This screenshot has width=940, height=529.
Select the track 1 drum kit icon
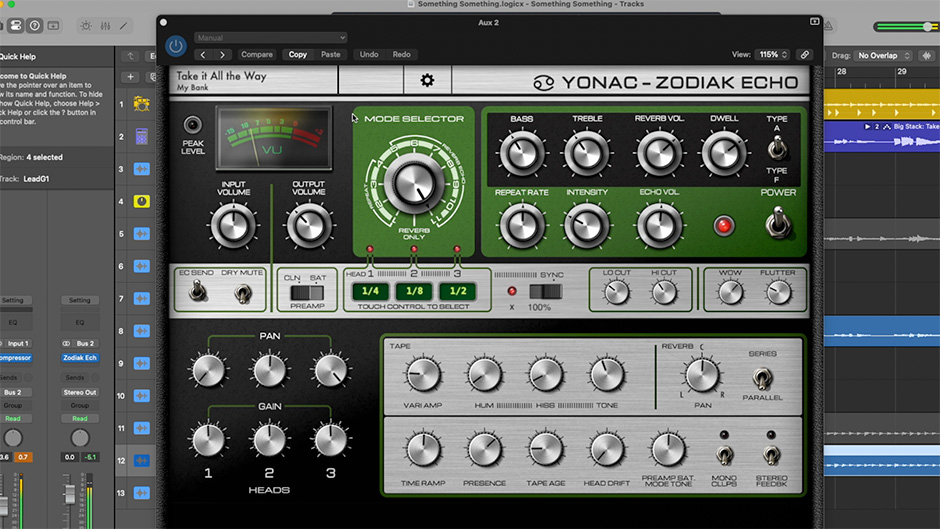141,104
